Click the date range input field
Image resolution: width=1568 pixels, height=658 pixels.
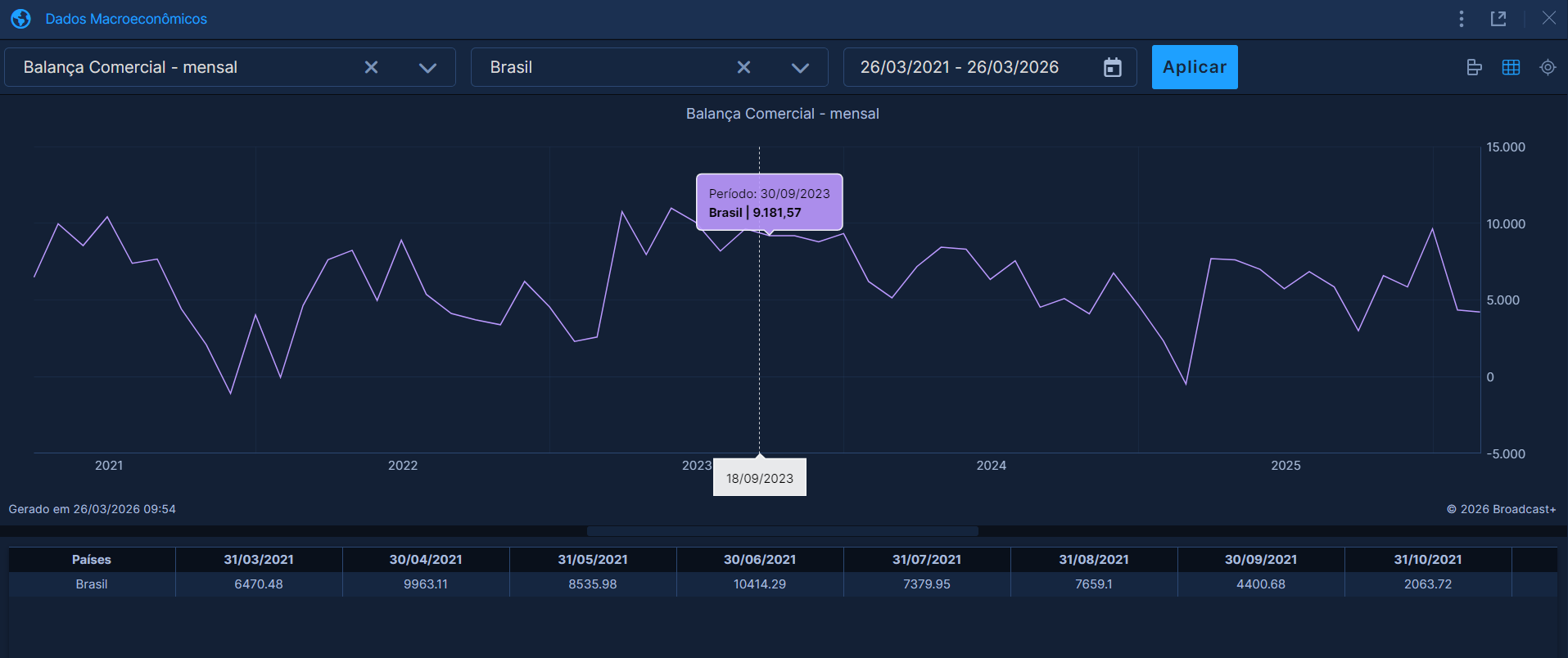click(x=959, y=67)
